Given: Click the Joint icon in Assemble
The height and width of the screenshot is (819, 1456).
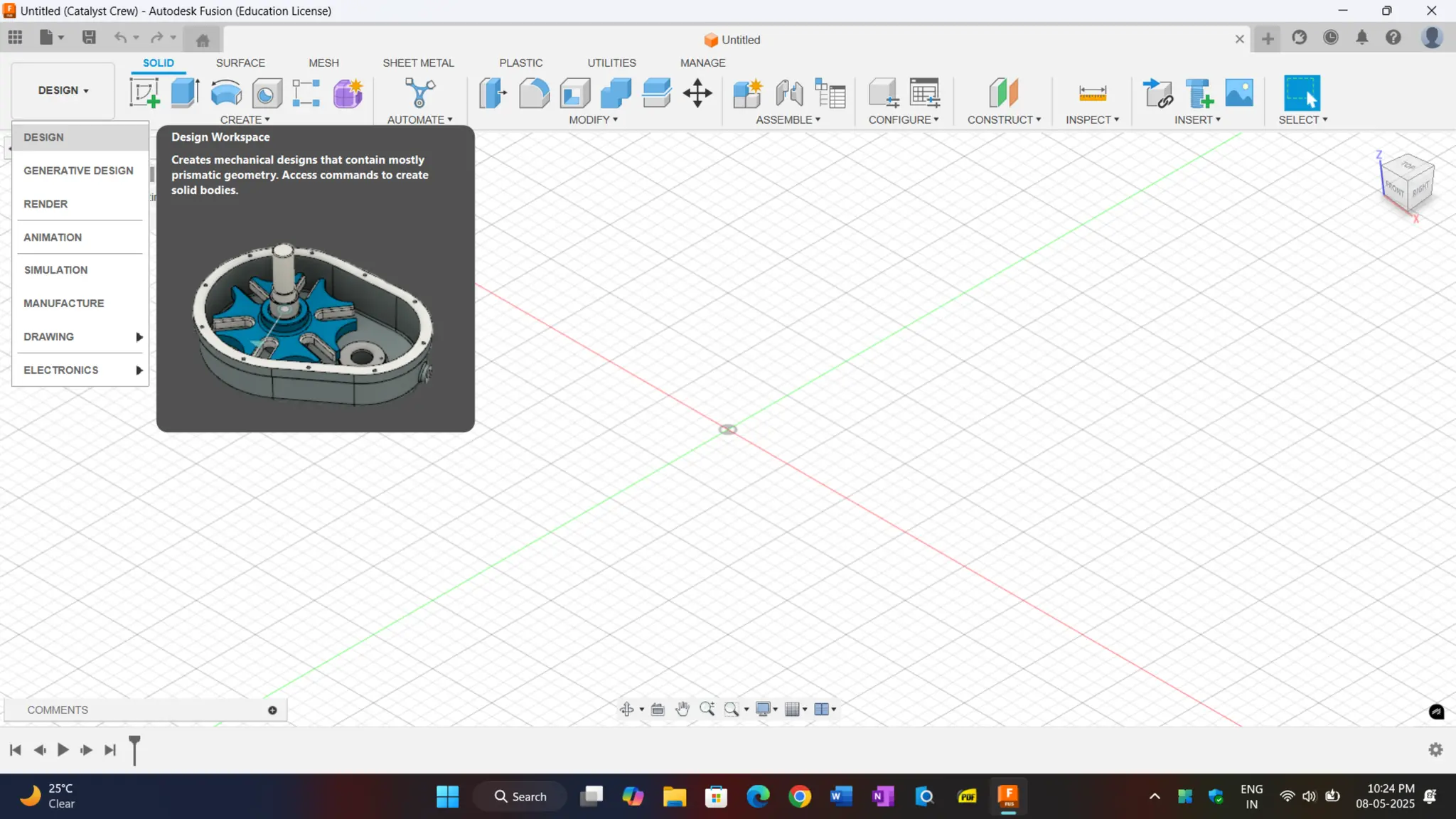Looking at the screenshot, I should point(788,93).
